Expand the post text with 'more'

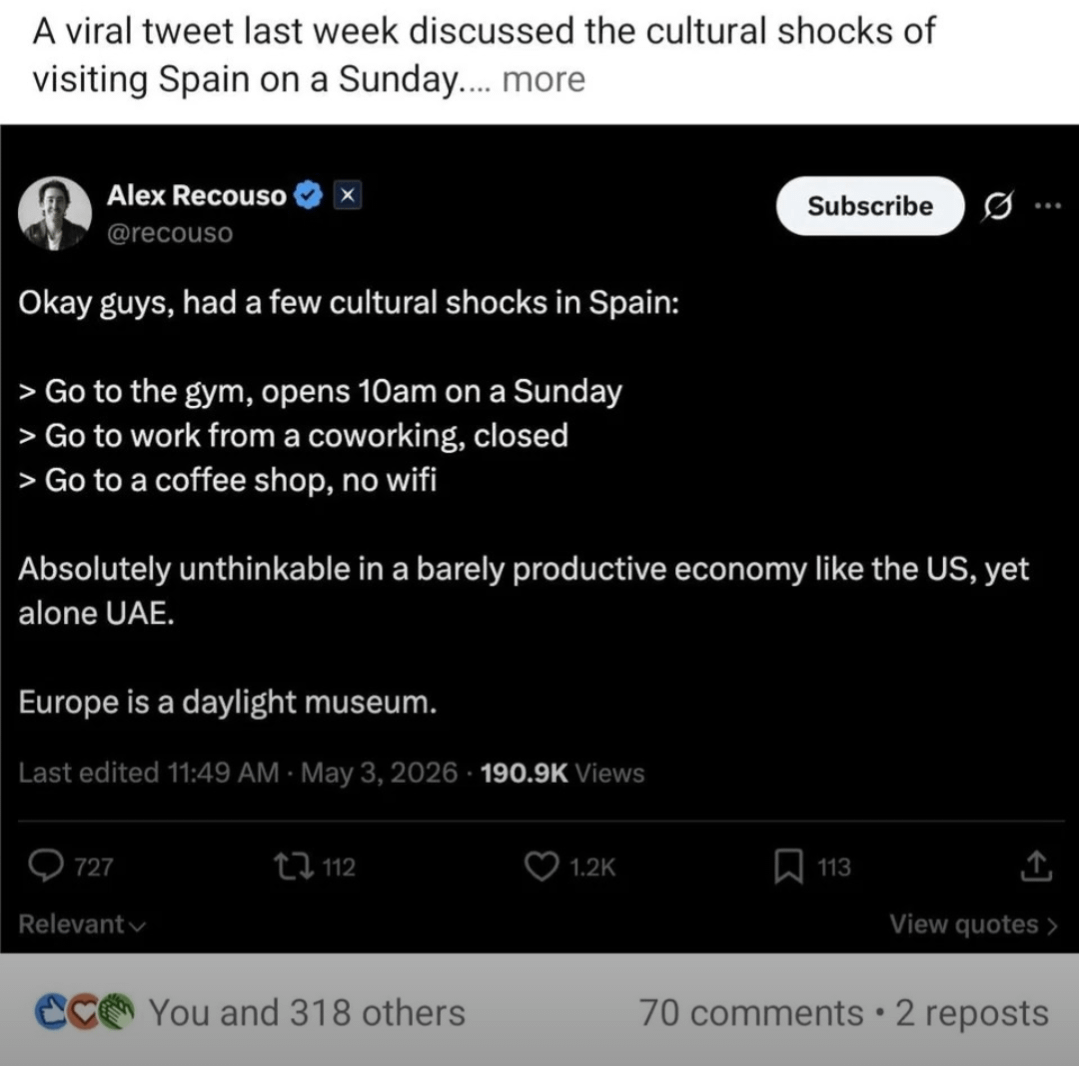point(544,80)
